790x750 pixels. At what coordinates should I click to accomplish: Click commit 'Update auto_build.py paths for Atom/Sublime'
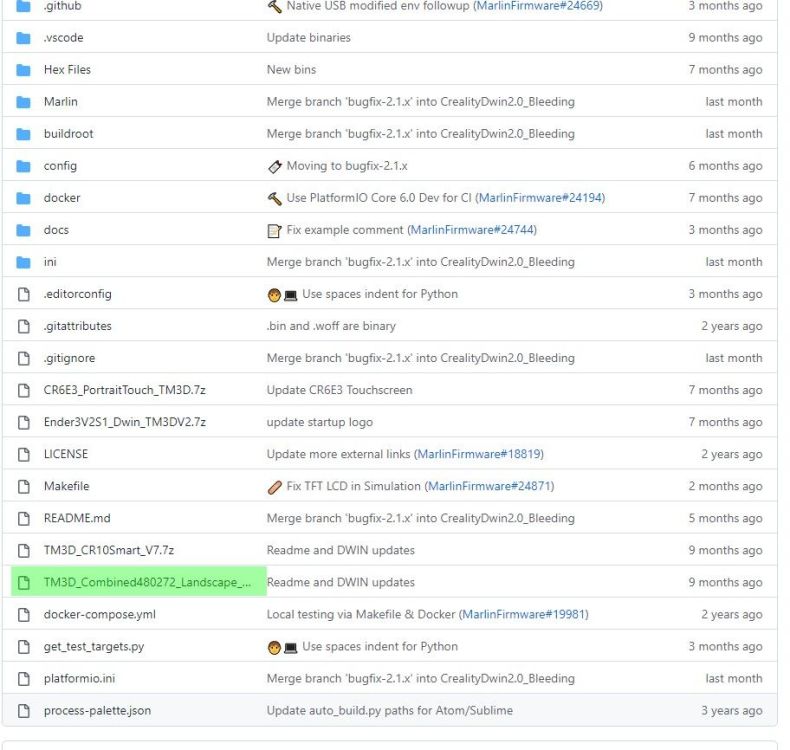389,711
